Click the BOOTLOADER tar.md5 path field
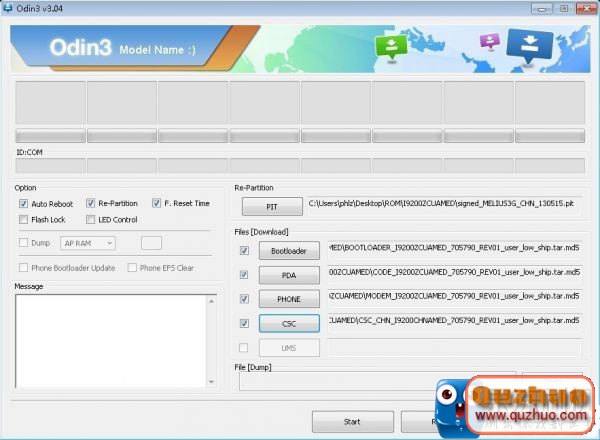Viewport: 600px width, 440px height. point(455,250)
